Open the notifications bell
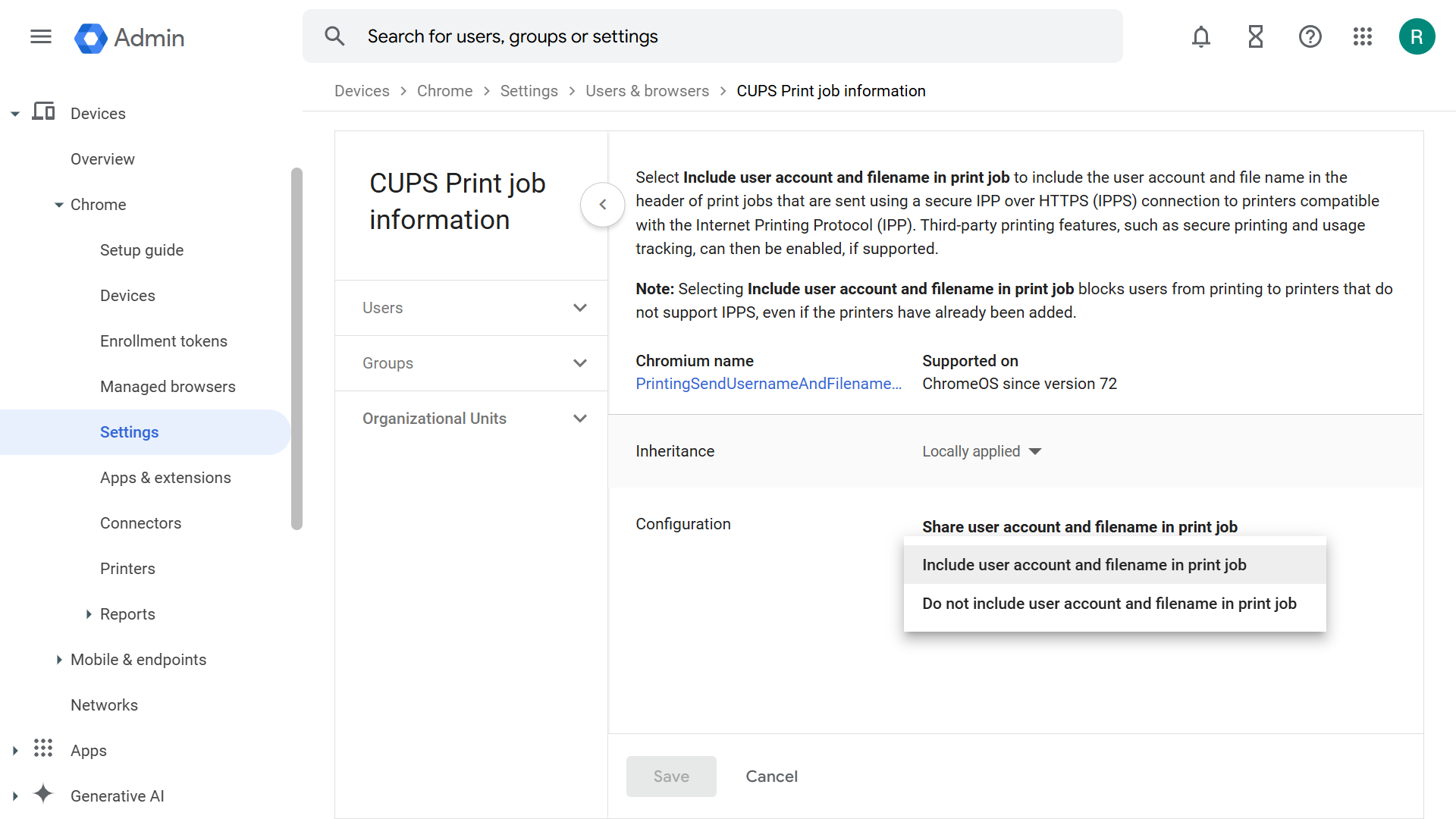Screen dimensions: 1456x819 (x=1200, y=36)
